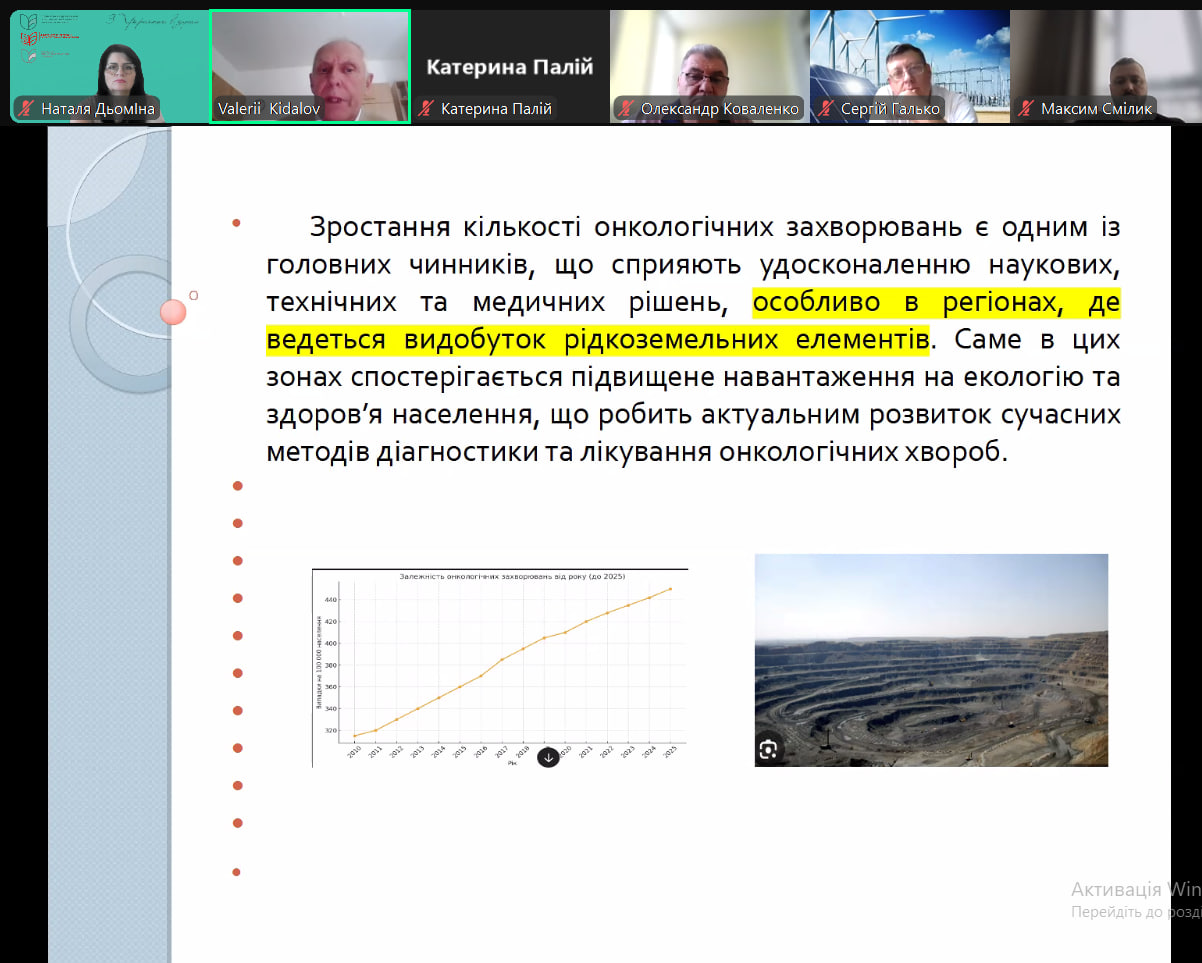Viewport: 1202px width, 963px height.
Task: Click the highlighted phrase 'видобуток рідкоземельних елементів'
Action: click(666, 339)
